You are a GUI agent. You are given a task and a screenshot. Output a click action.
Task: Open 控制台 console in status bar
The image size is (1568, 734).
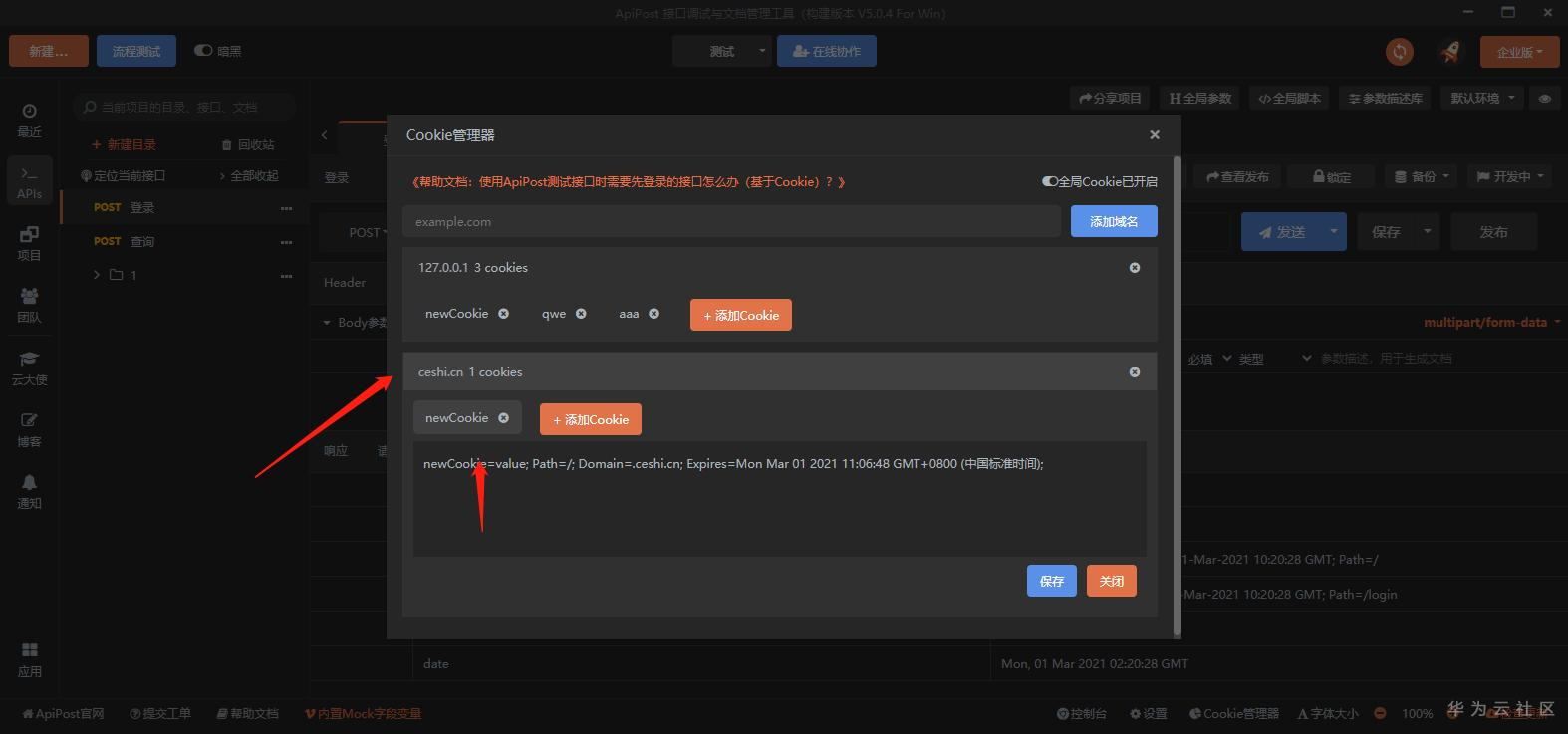(x=1081, y=714)
